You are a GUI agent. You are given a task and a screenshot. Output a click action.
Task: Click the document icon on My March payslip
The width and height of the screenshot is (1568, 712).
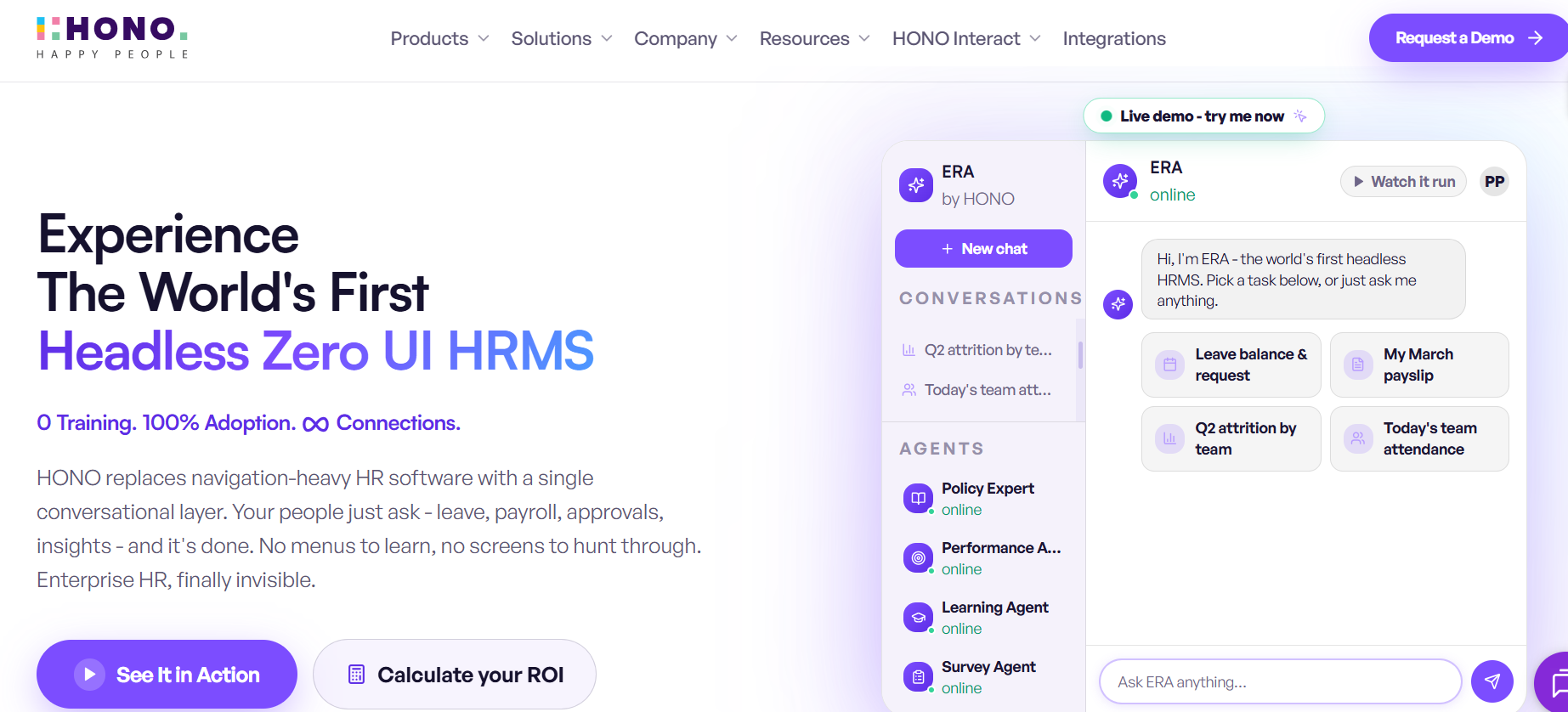click(x=1358, y=364)
